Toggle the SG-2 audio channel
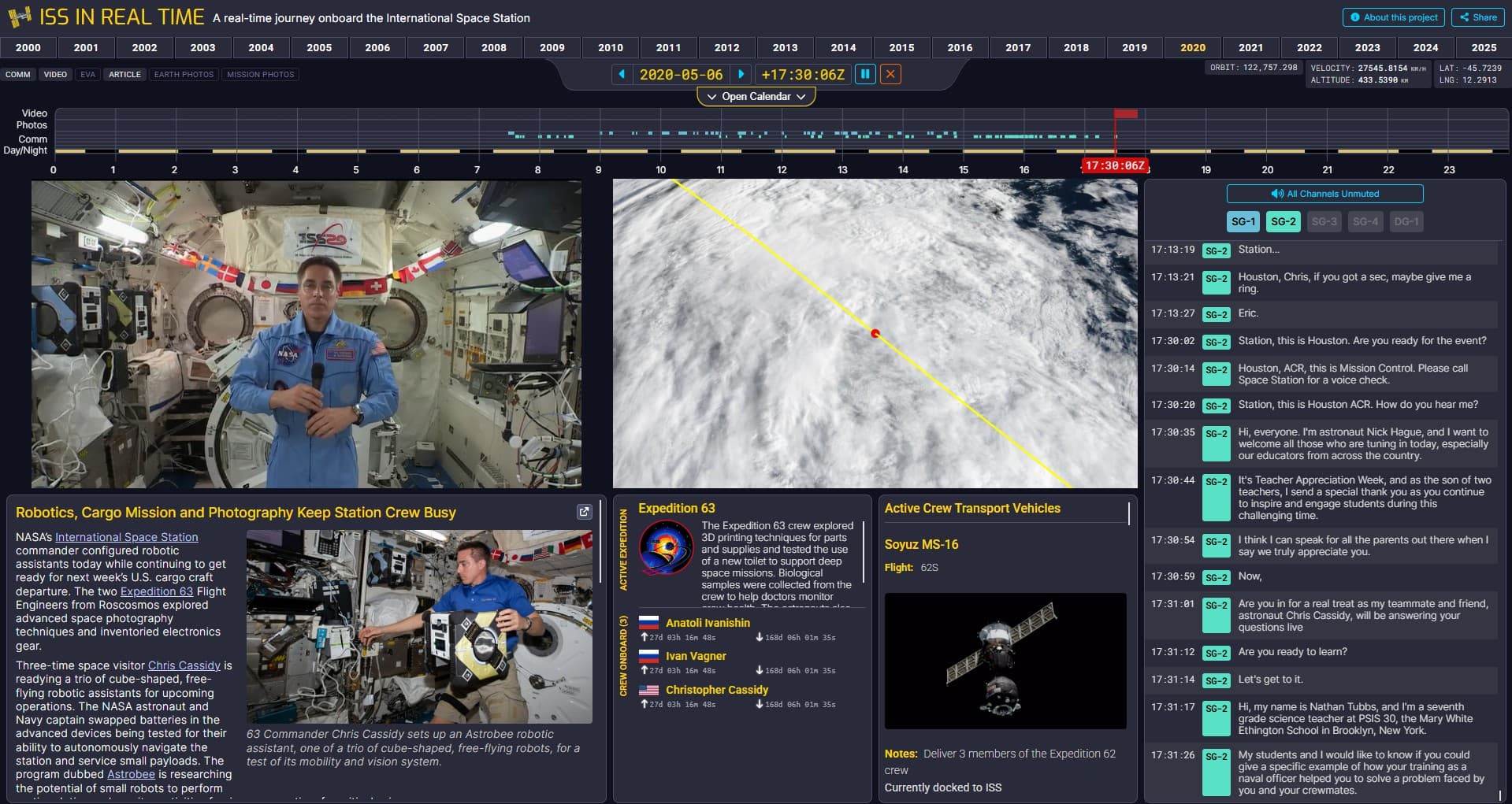The width and height of the screenshot is (1512, 804). tap(1283, 222)
